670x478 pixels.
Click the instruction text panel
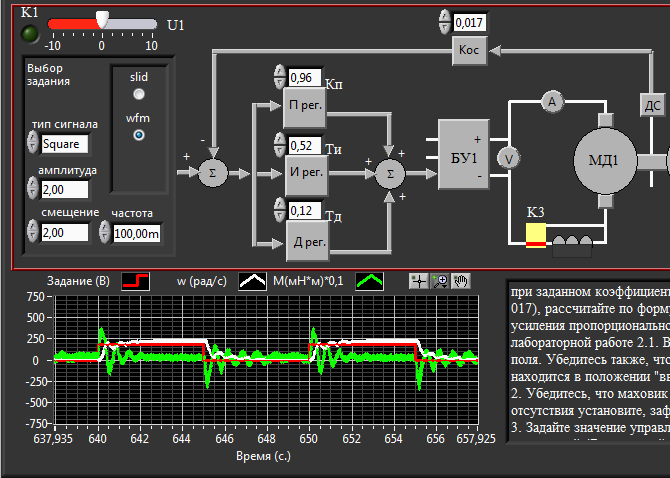coord(589,362)
